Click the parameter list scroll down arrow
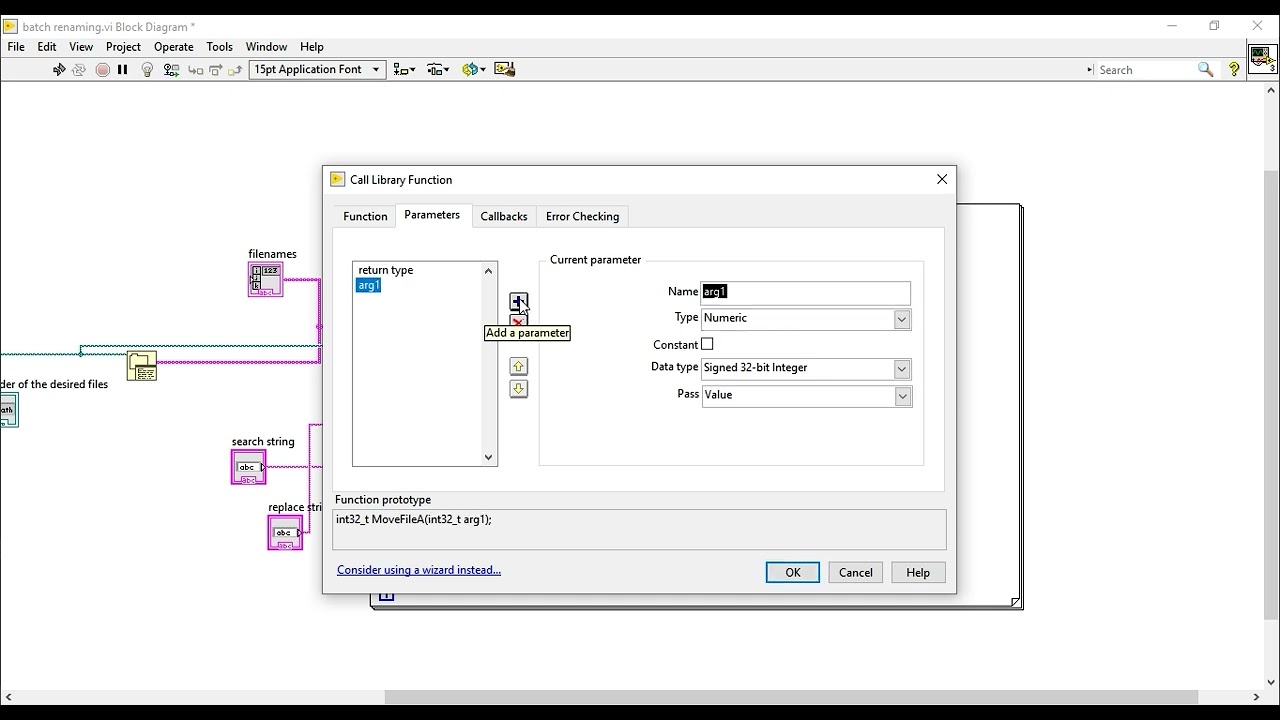The image size is (1280, 720). coord(489,457)
